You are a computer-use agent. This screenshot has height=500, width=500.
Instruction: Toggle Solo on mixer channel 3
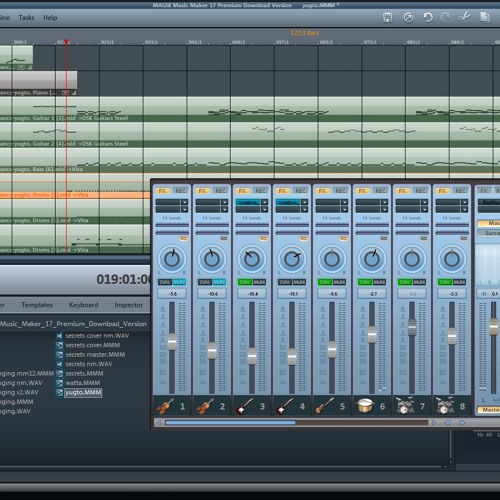click(245, 282)
